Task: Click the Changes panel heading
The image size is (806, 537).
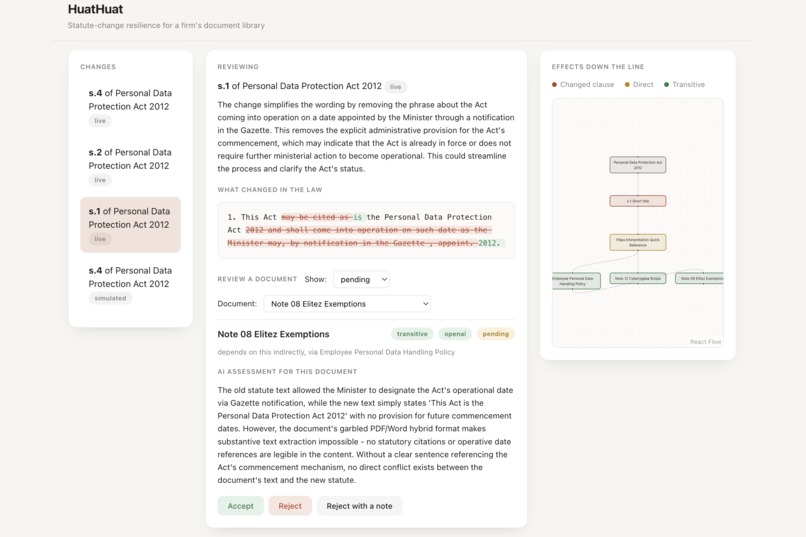Action: pyautogui.click(x=98, y=67)
